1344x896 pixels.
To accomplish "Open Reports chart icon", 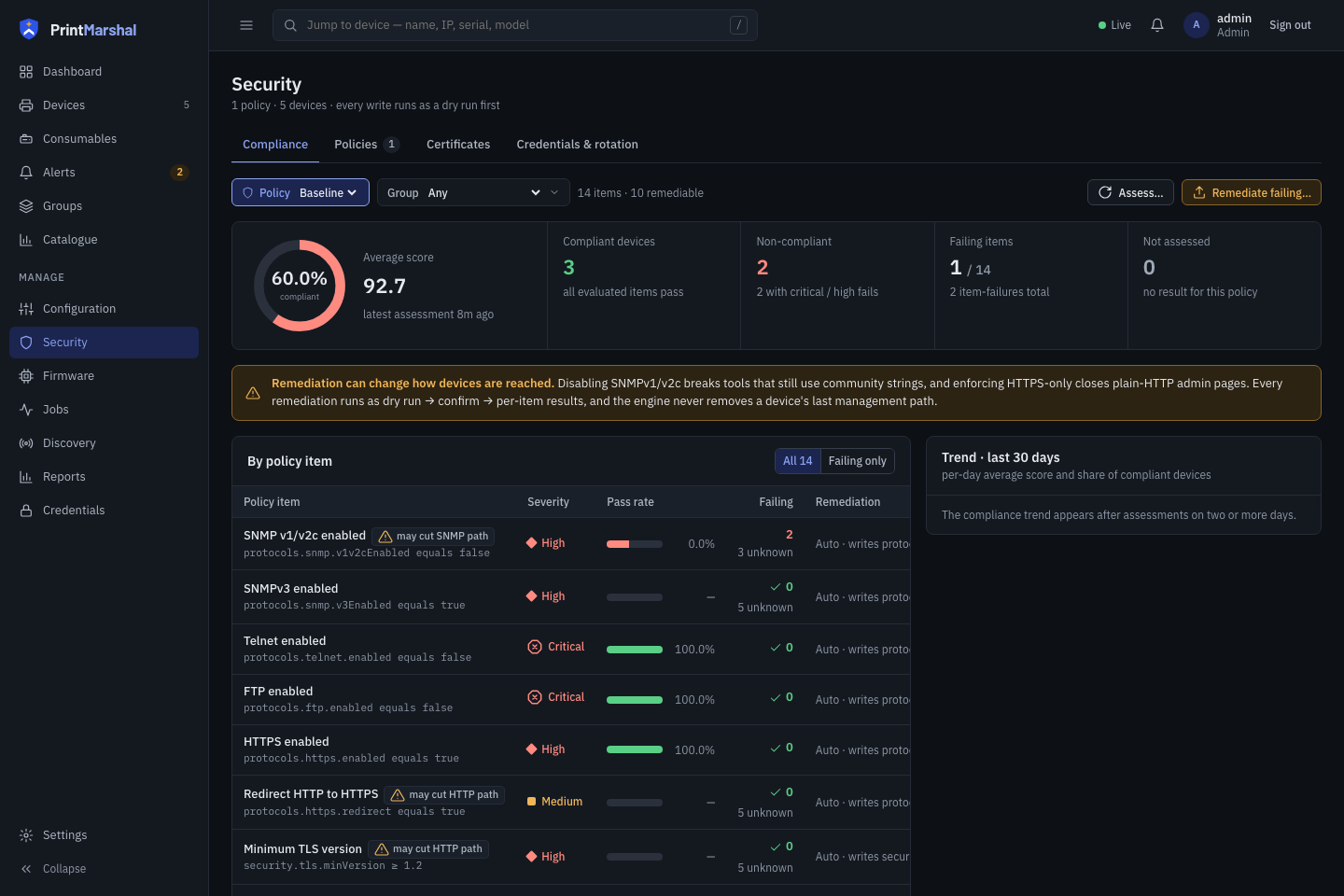I will pos(26,477).
